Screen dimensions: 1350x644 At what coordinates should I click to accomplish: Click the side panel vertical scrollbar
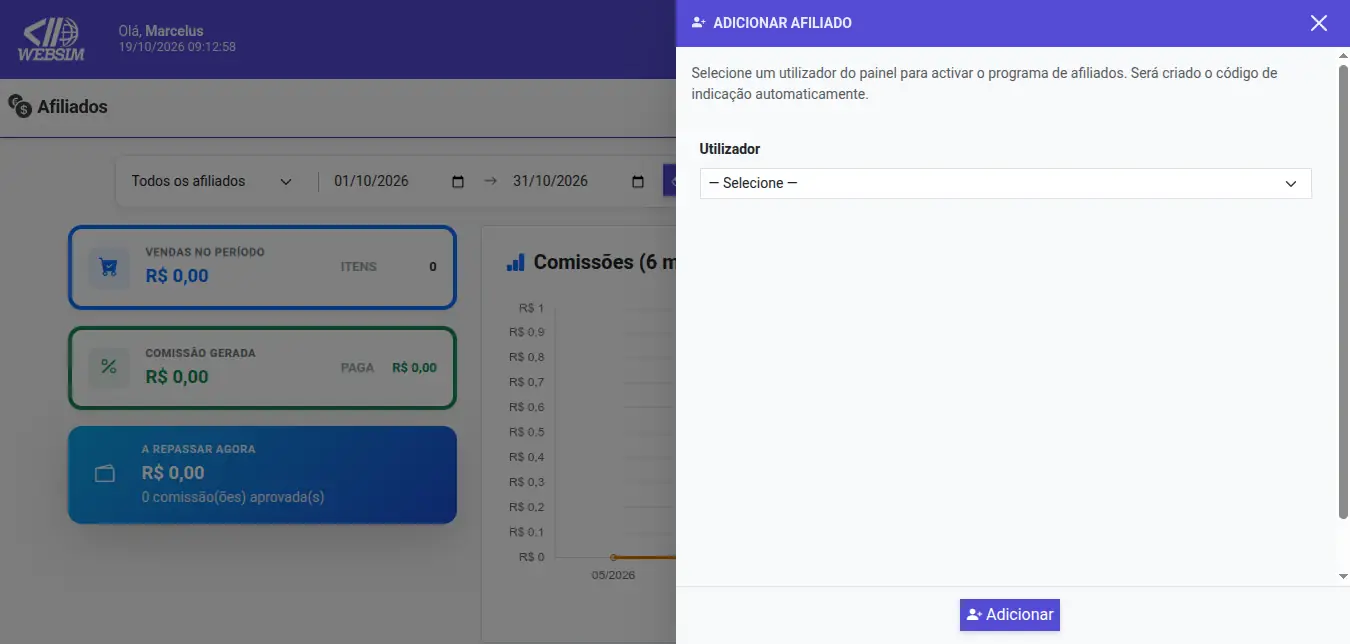pos(1343,290)
